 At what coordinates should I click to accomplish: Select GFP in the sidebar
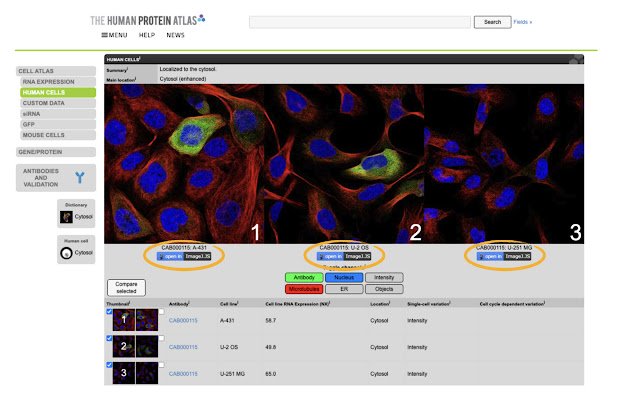(58, 124)
